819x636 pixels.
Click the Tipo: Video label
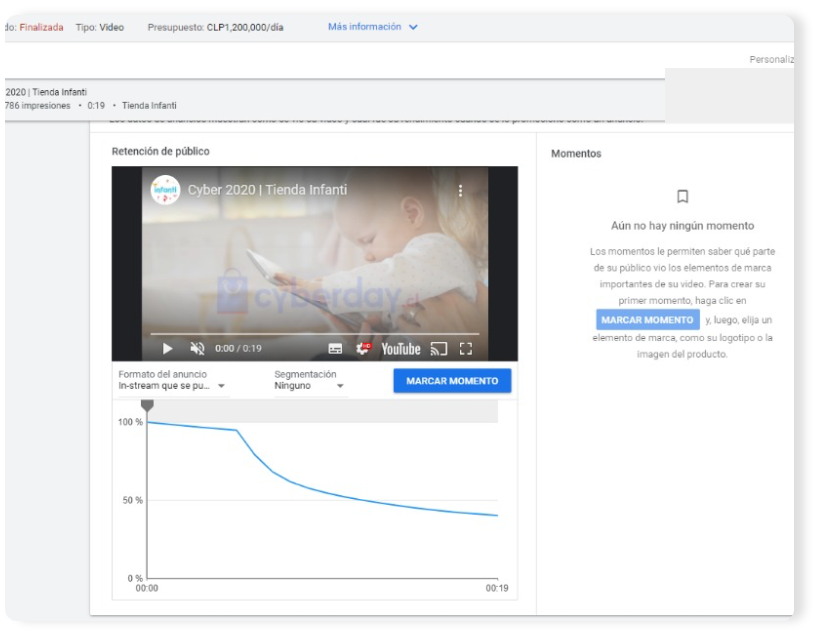100,27
